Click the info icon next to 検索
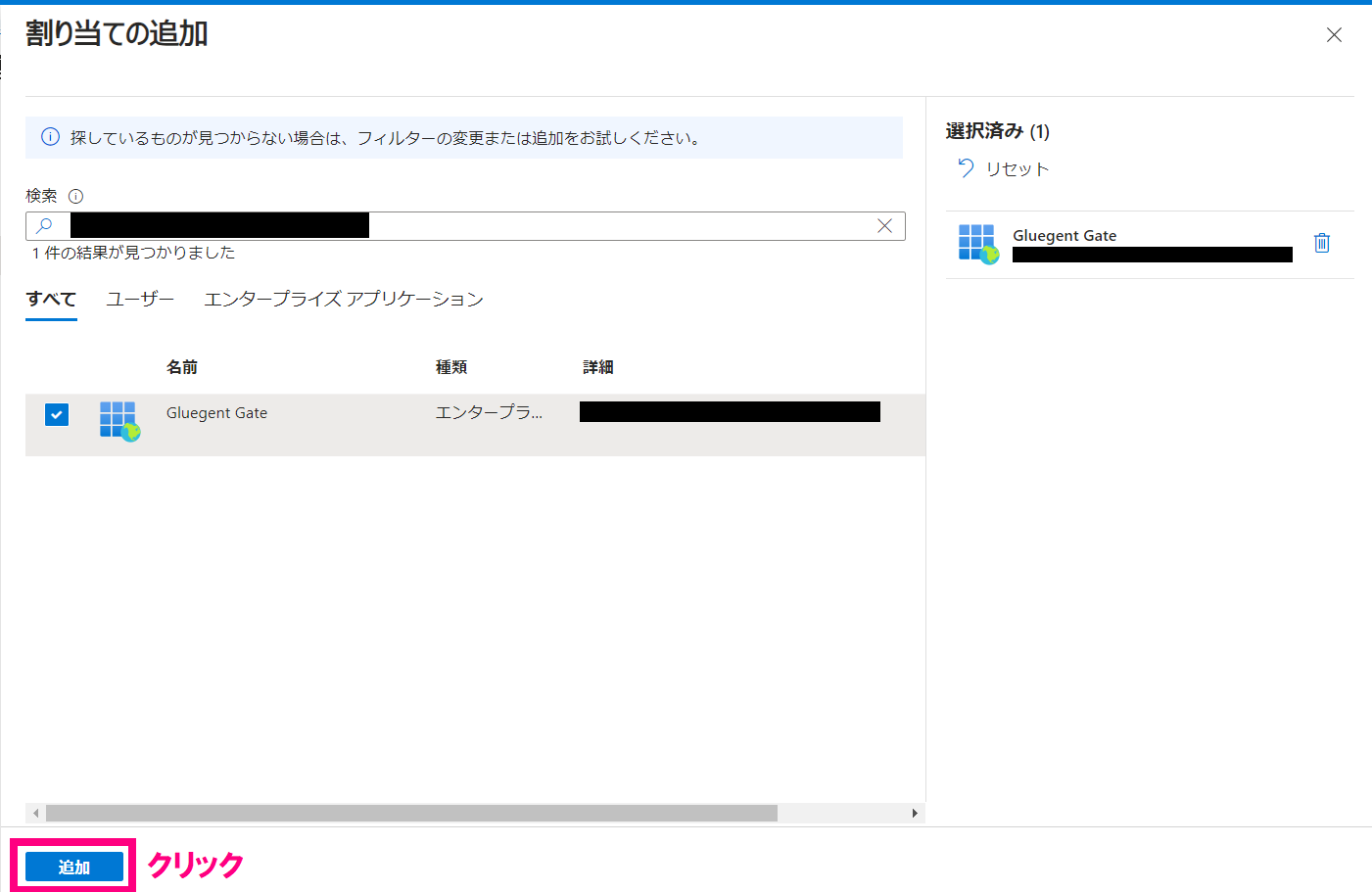Image resolution: width=1372 pixels, height=892 pixels. click(74, 196)
